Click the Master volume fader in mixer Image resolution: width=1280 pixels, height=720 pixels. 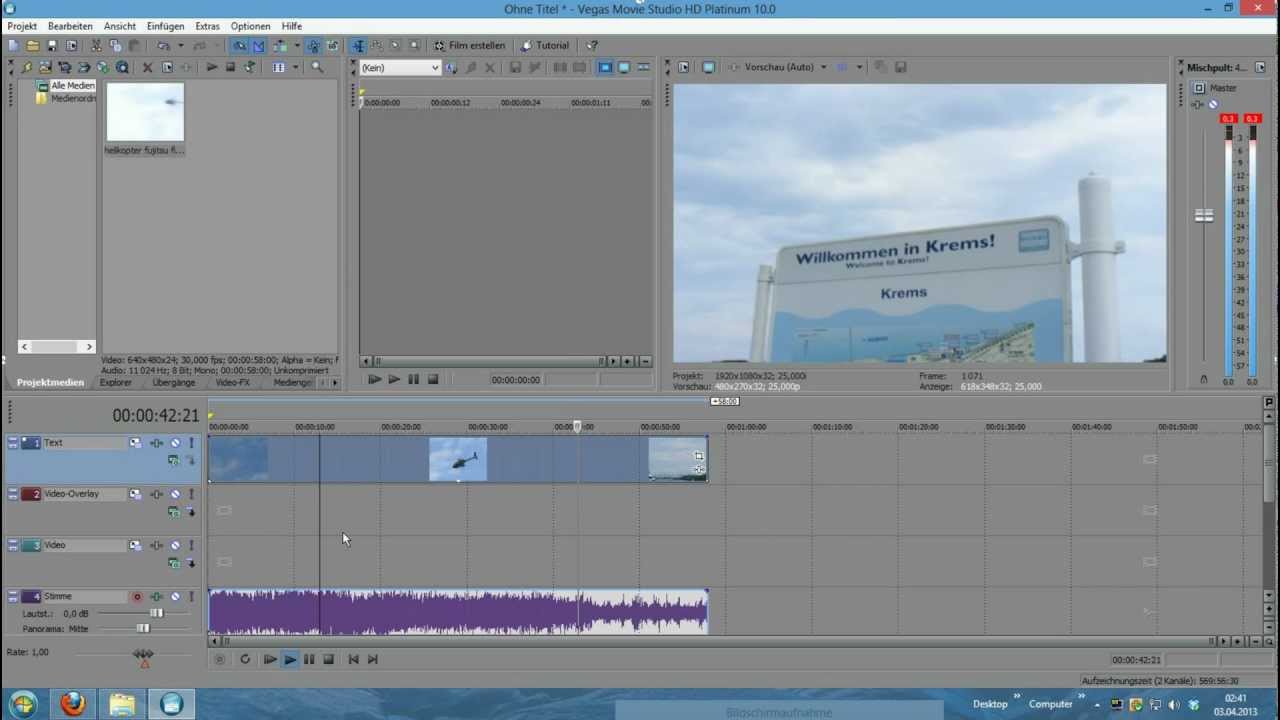tap(1204, 215)
